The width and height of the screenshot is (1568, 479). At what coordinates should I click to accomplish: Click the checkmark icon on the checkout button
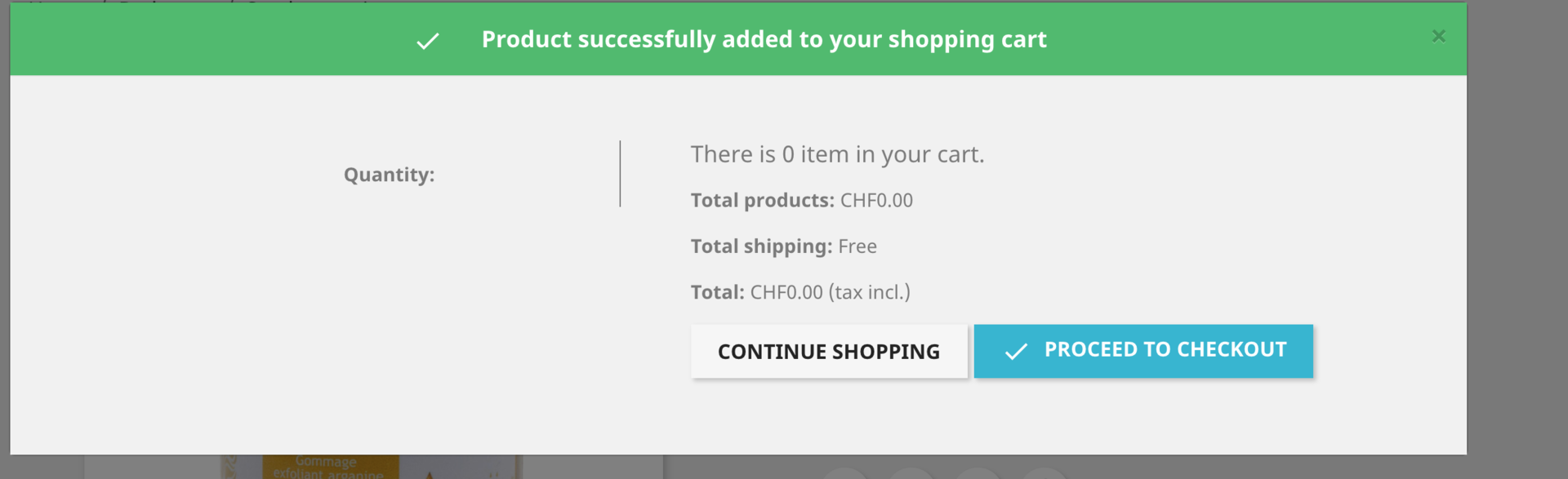coord(1015,352)
